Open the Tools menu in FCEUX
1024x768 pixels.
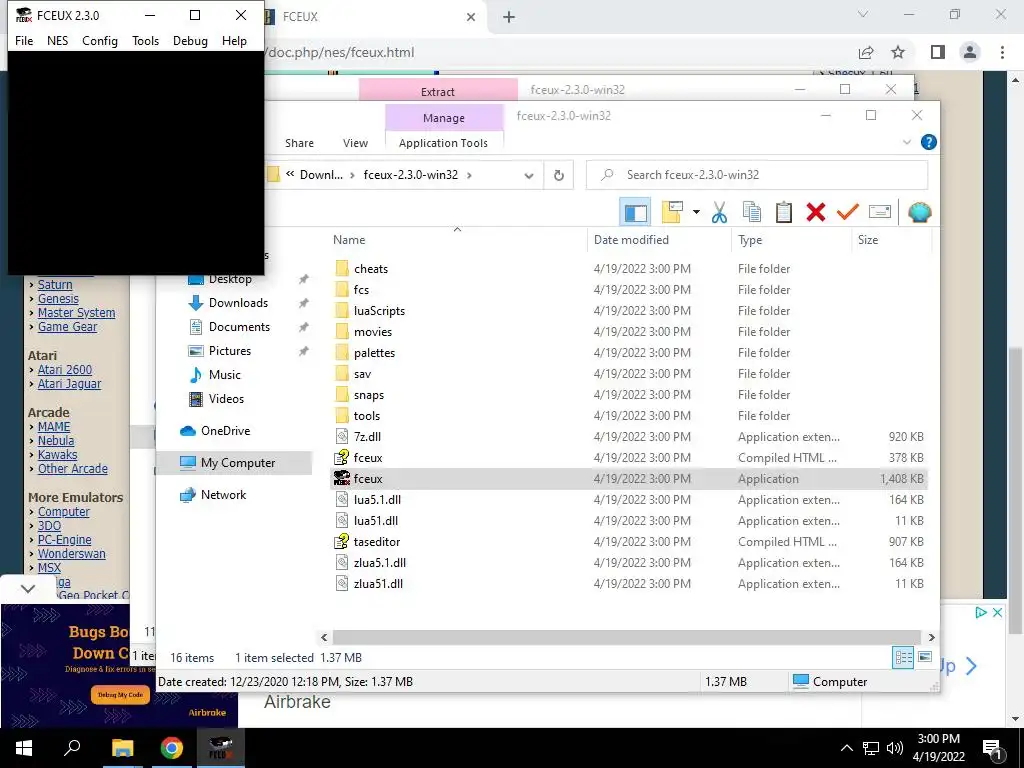146,40
